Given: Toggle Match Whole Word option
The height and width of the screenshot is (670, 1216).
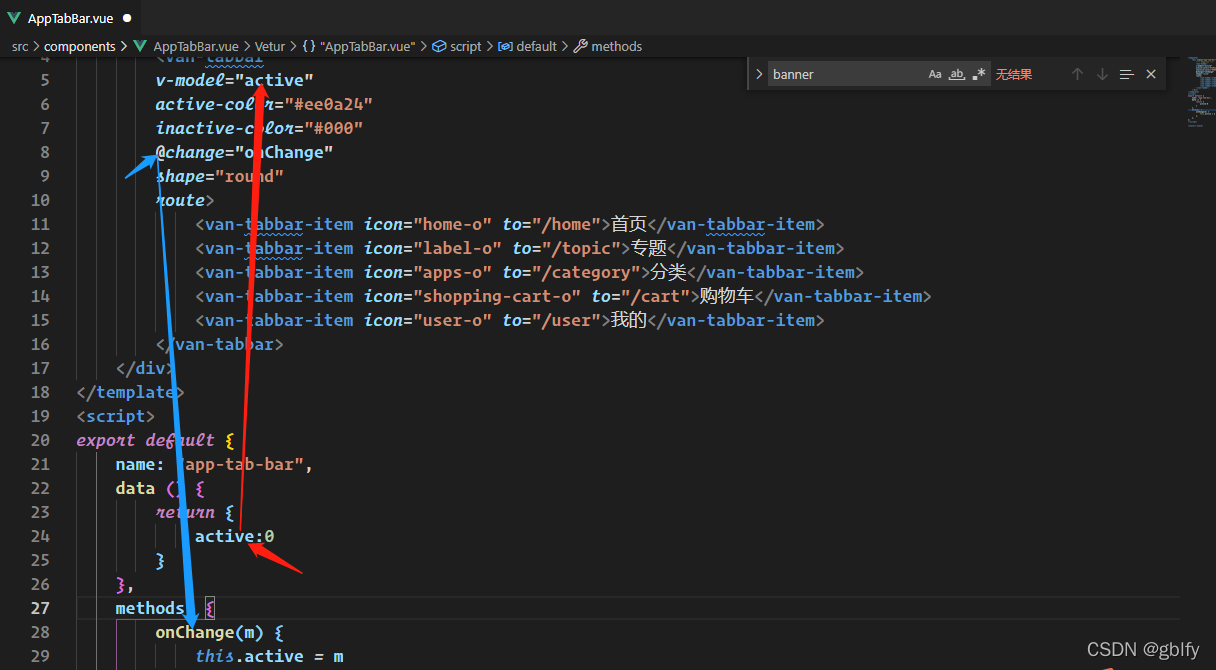Looking at the screenshot, I should (957, 74).
